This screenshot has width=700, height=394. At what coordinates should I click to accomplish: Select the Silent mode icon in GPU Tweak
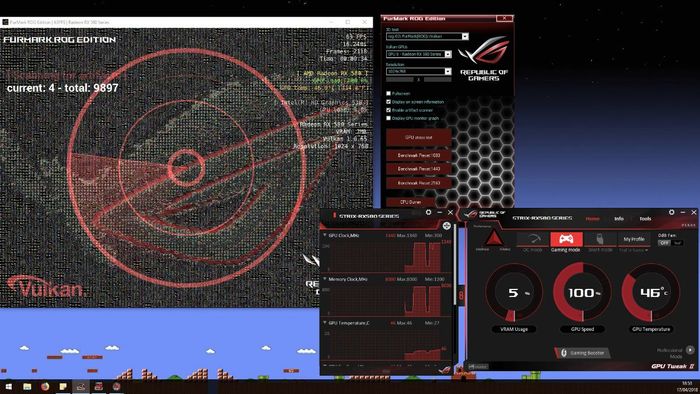point(600,239)
